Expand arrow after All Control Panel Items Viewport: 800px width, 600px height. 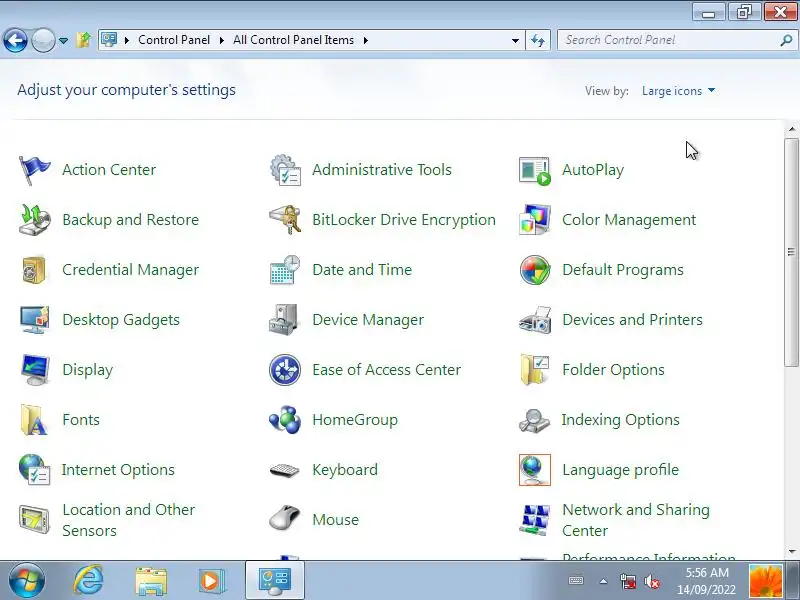coord(365,40)
